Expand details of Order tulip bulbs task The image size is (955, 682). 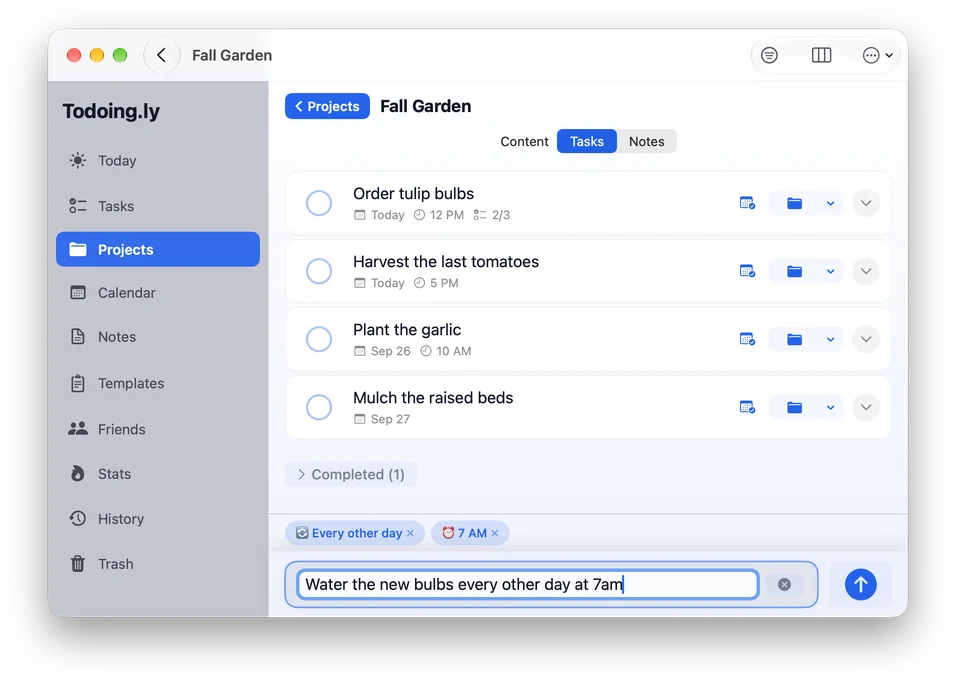865,203
